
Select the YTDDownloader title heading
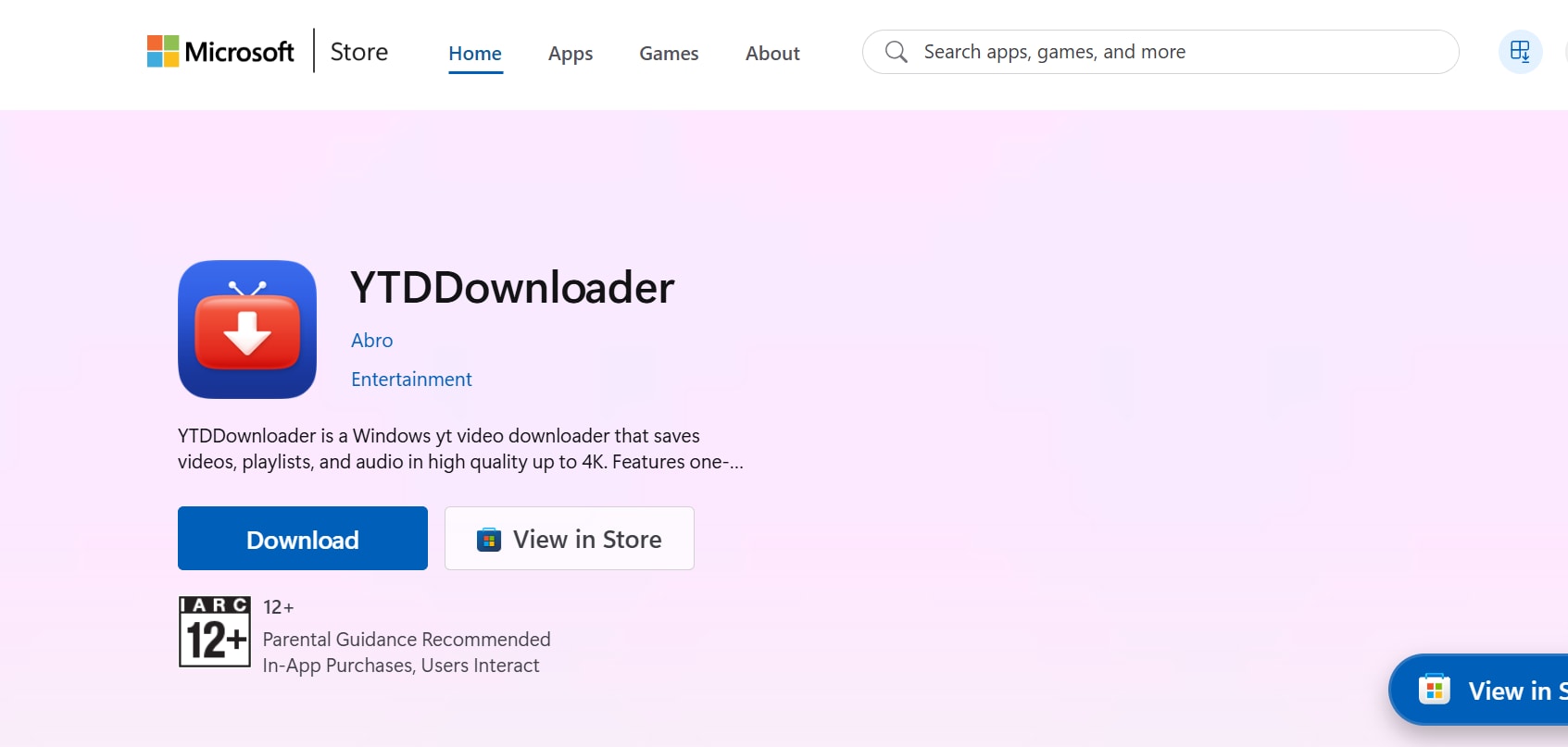(x=512, y=287)
